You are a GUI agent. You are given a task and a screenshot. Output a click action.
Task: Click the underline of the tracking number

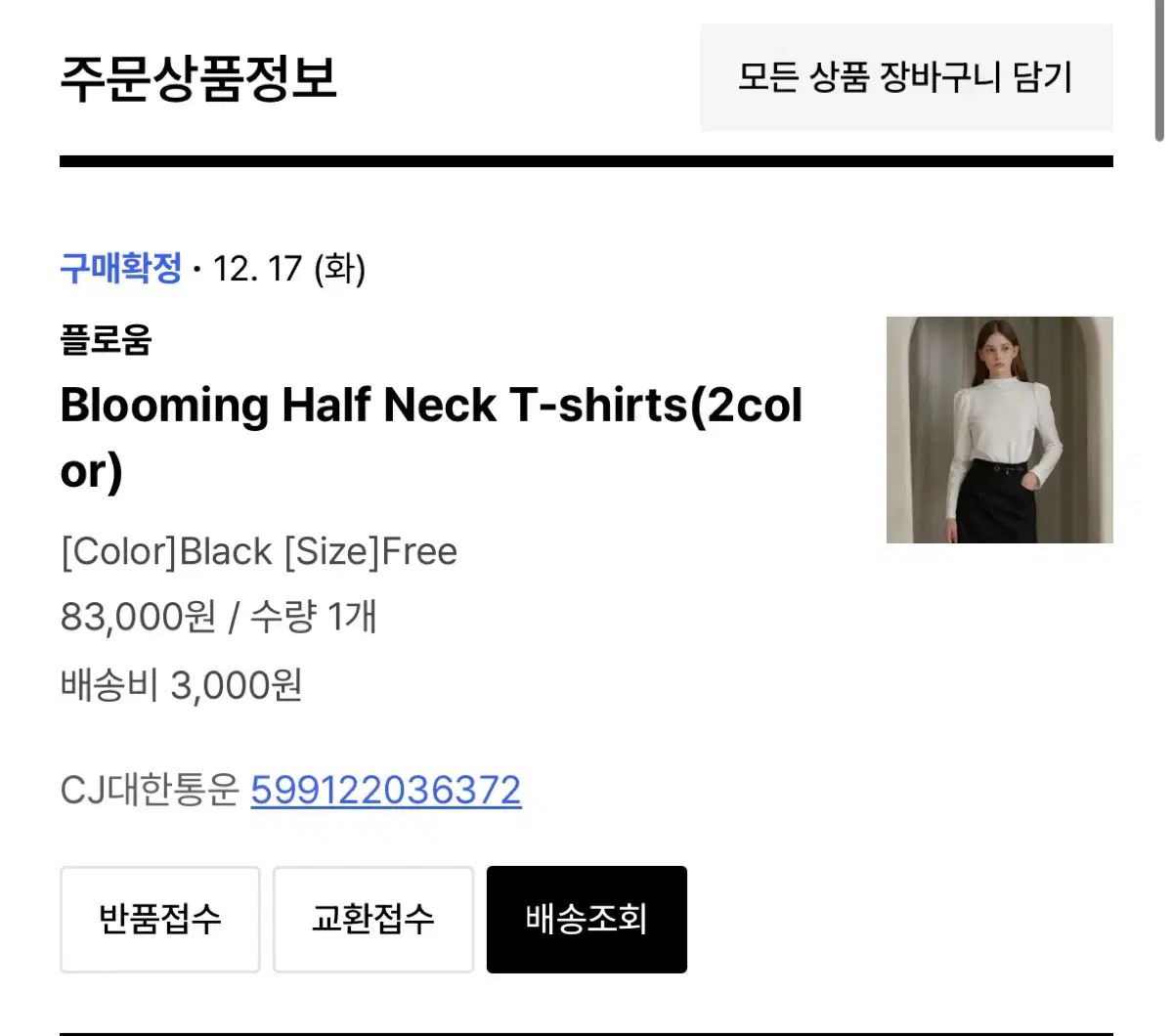[385, 814]
